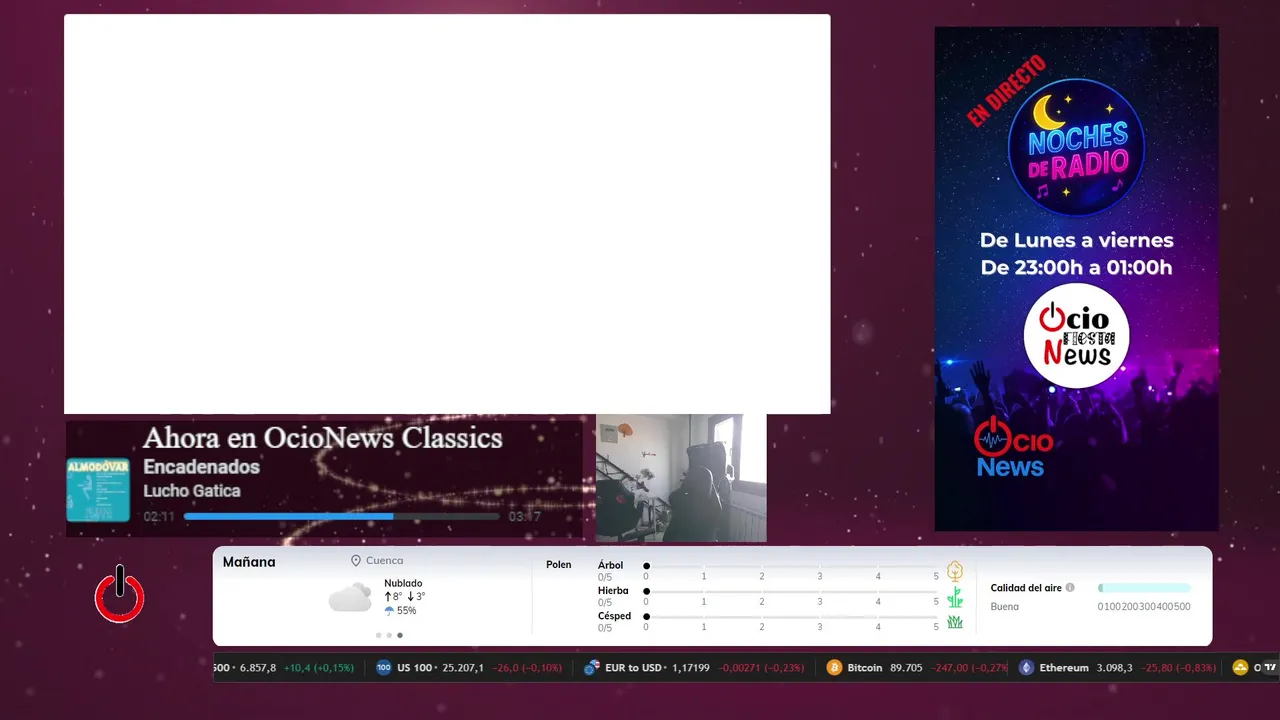Image resolution: width=1280 pixels, height=720 pixels.
Task: Click the Nublado weather condition text
Action: pos(403,583)
